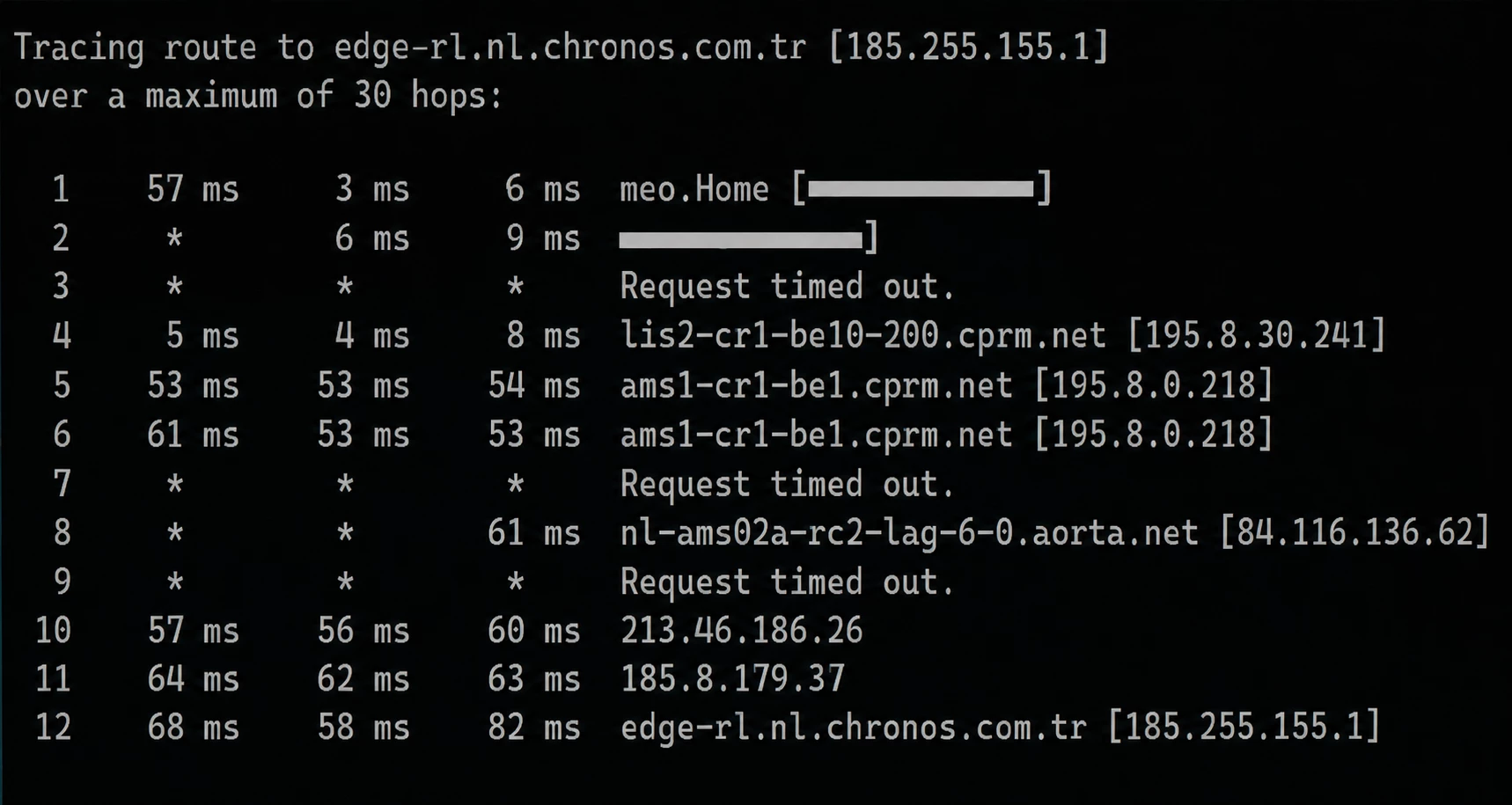Click 'Request timed out.' on hop 9
Screen dimensions: 1512x805
pos(787,582)
